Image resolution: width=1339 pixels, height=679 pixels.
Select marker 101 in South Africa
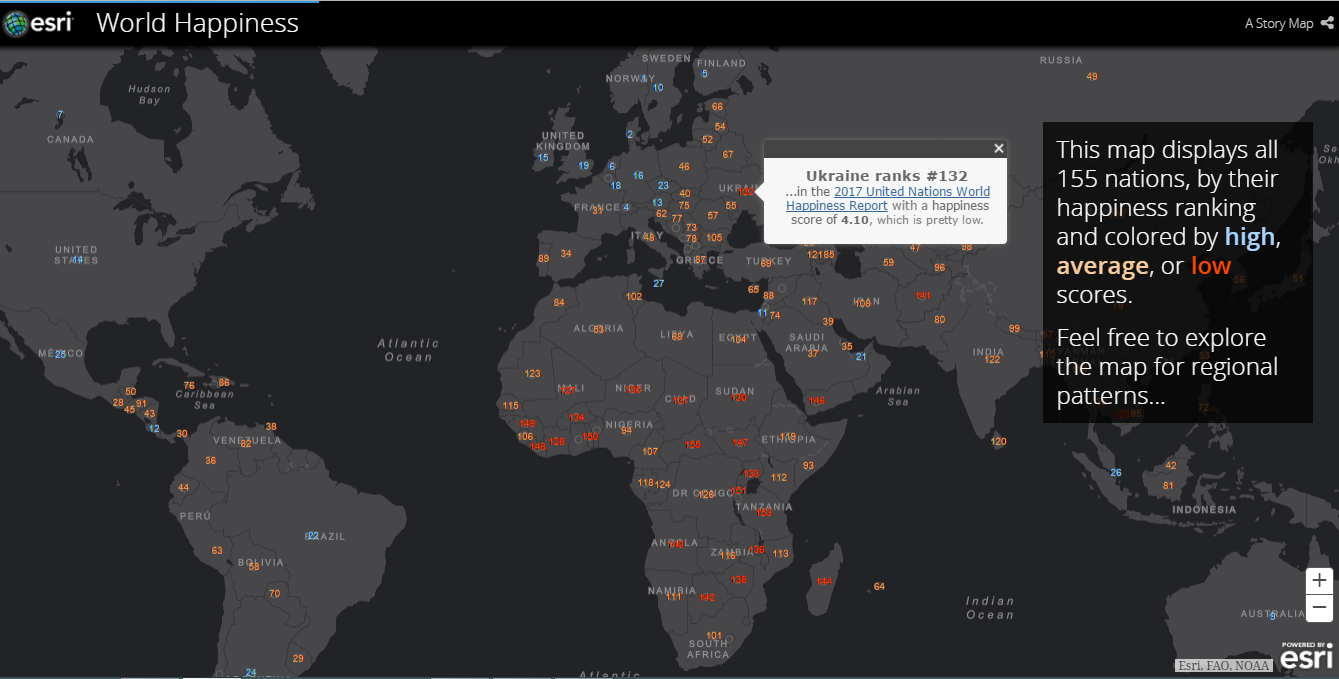(x=714, y=636)
